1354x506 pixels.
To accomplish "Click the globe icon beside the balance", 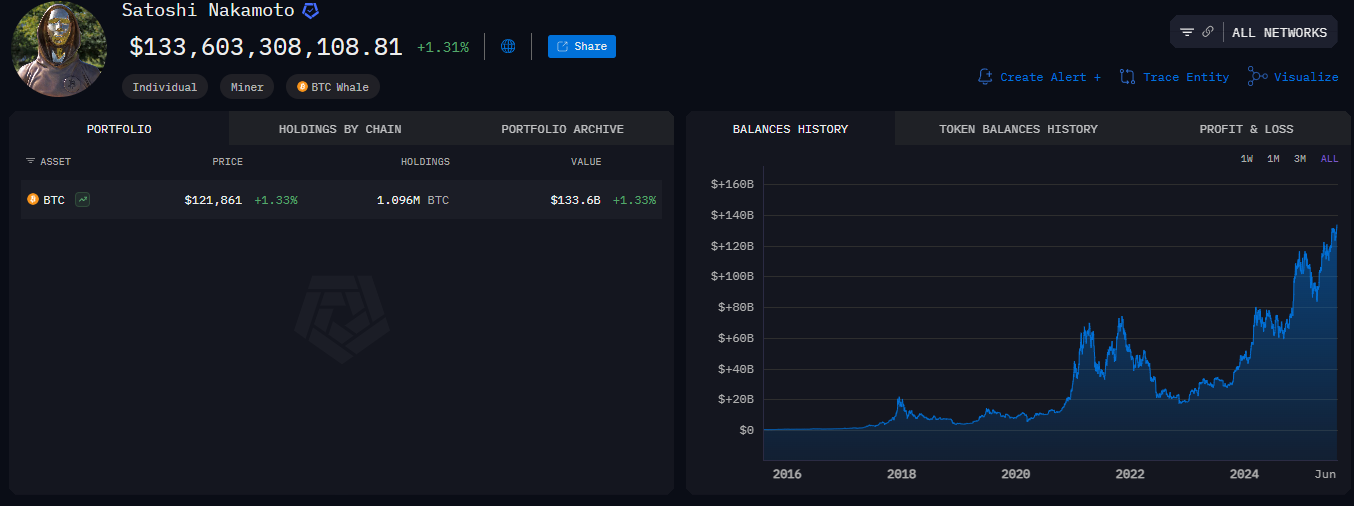I will click(x=508, y=46).
